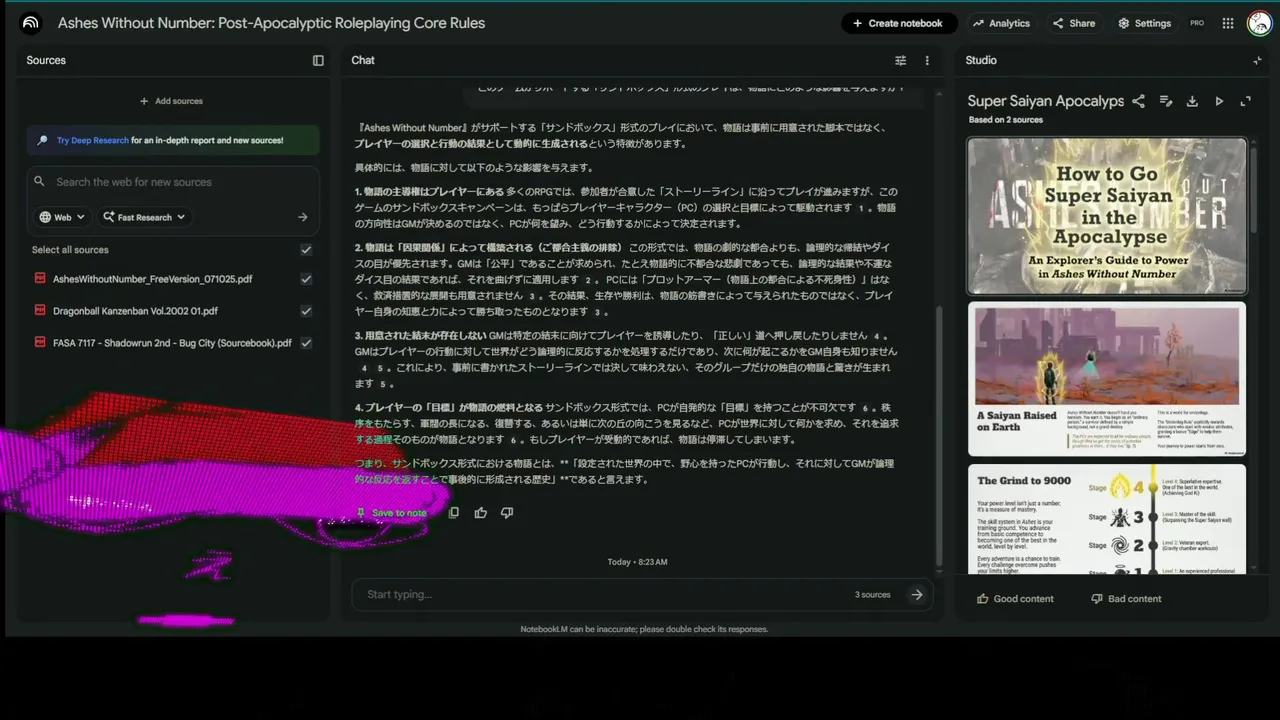Screen dimensions: 1280x720
Task: Click the AshesWithoutNumber PDF file icon
Action: (40, 279)
